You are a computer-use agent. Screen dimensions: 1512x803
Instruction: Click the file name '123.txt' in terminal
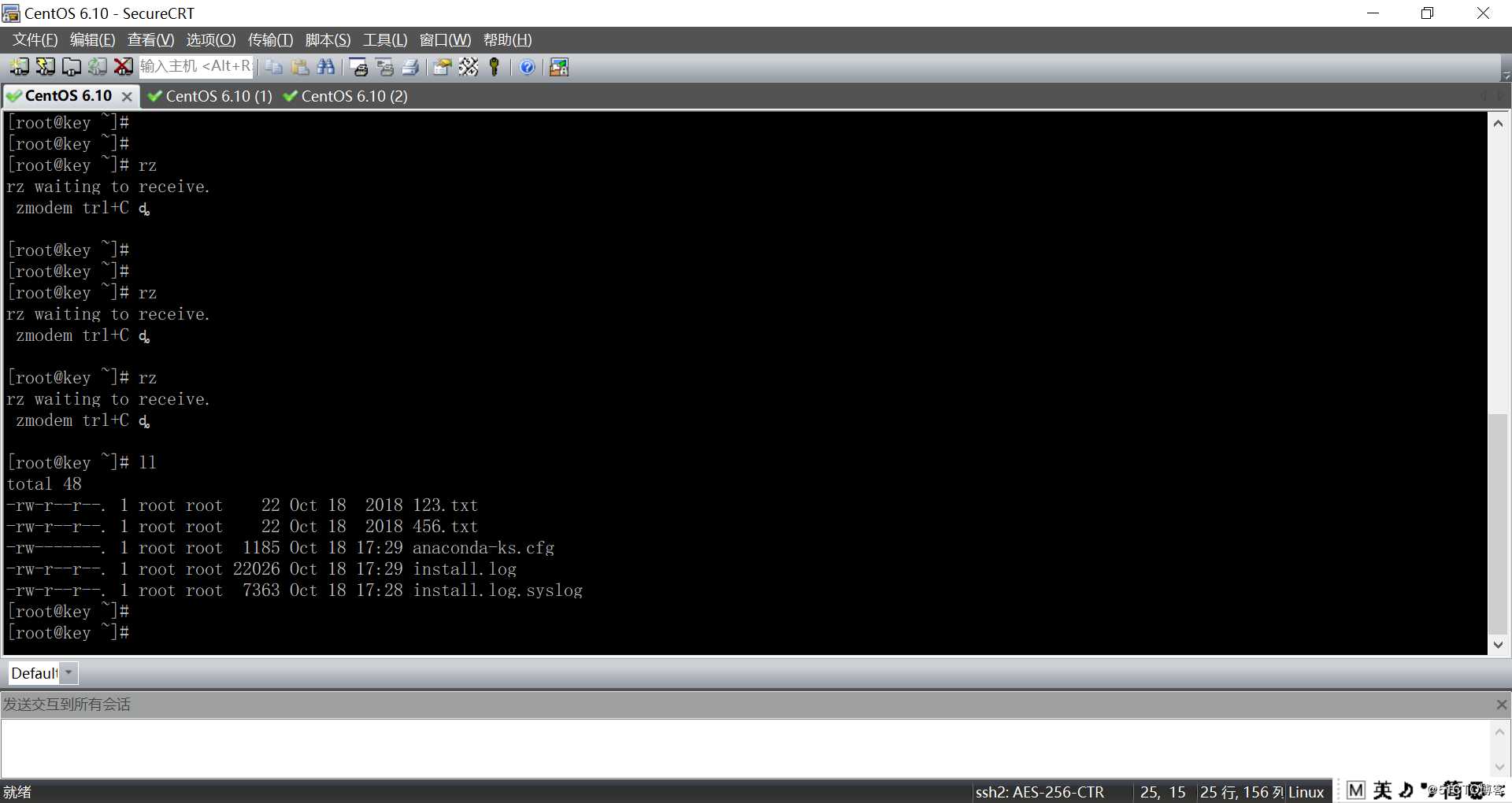coord(445,505)
